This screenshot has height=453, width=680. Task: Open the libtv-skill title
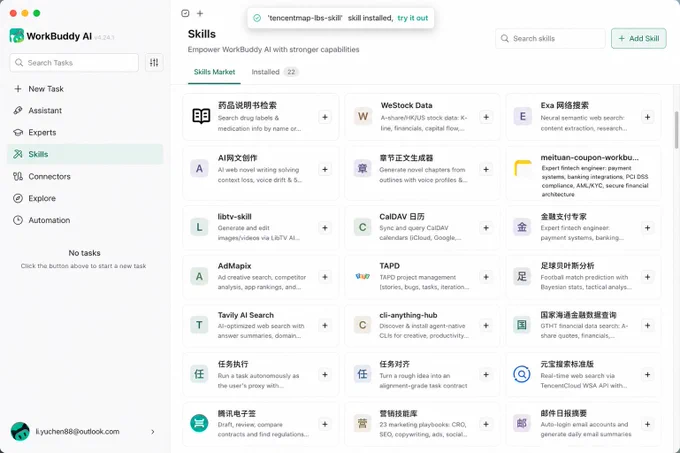[234, 216]
